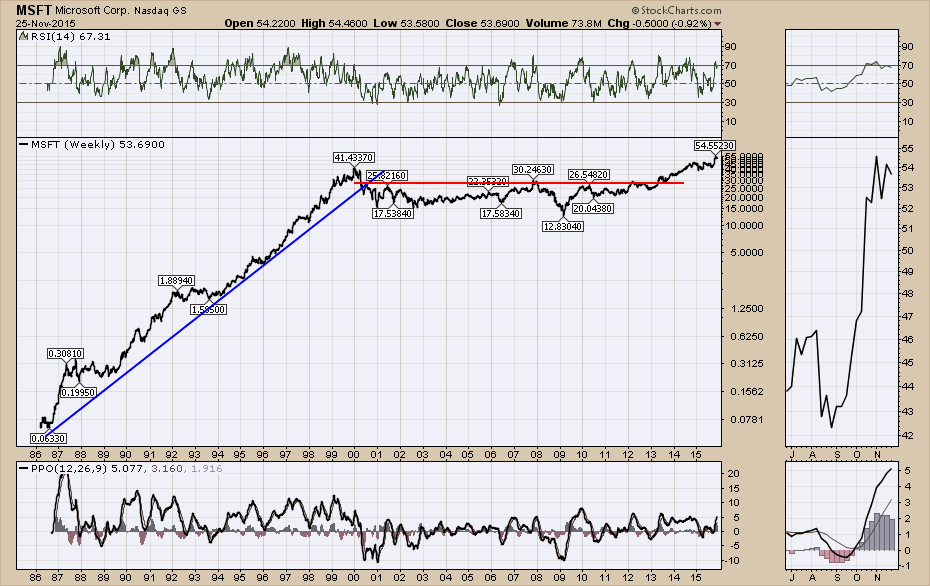The width and height of the screenshot is (930, 586).
Task: Click the small red down-arrow after Chg
Action: (718, 24)
